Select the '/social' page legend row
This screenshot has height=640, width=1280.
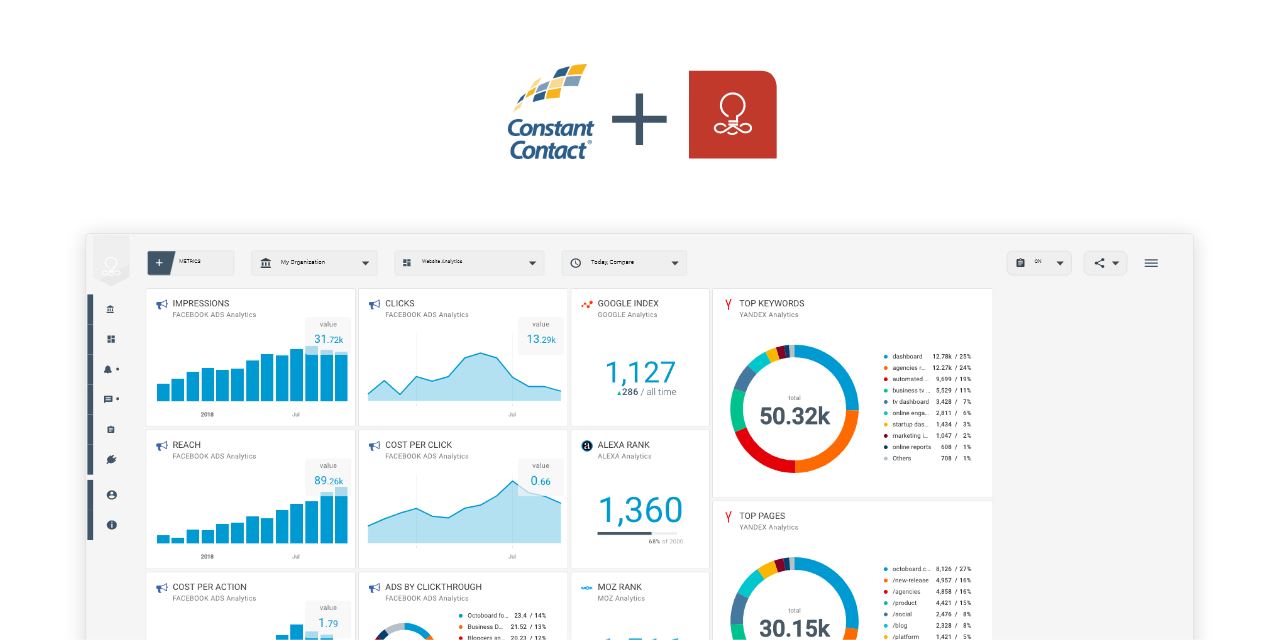(x=927, y=614)
